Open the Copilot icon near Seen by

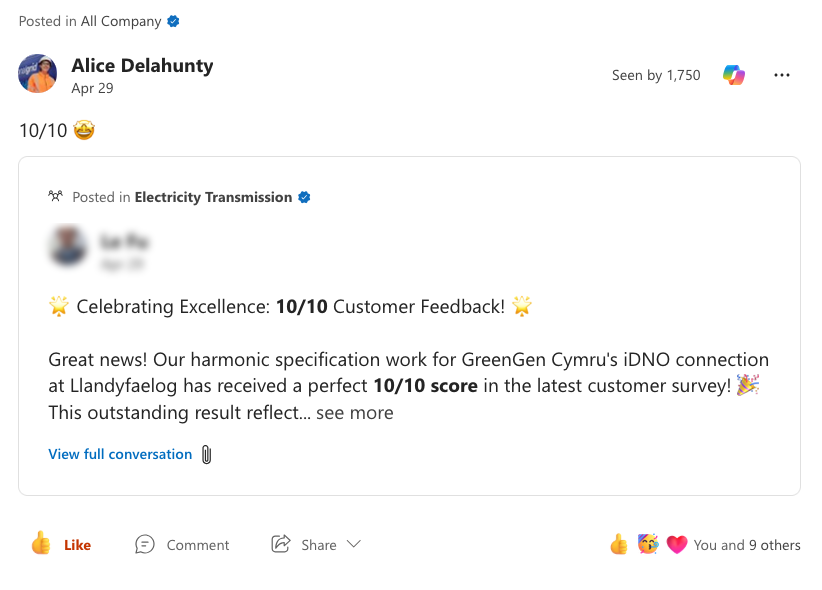coord(733,75)
